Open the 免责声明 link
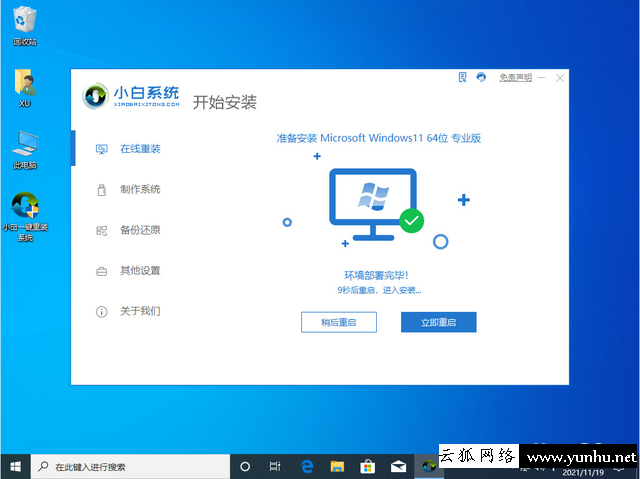 point(516,78)
